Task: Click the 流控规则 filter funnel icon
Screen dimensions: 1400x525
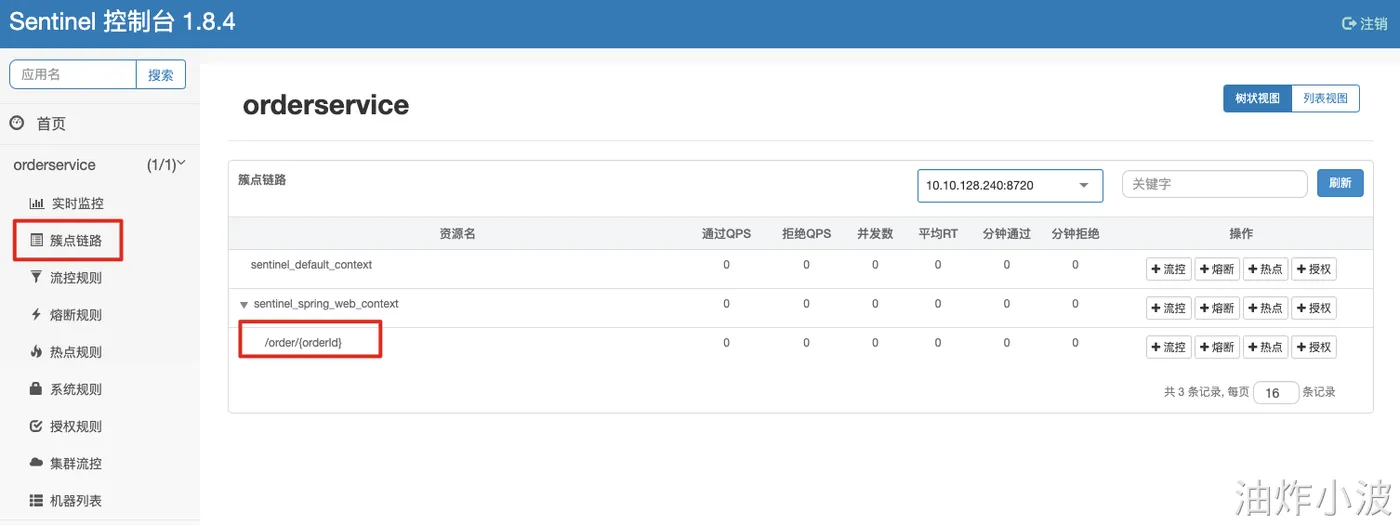Action: [x=37, y=277]
